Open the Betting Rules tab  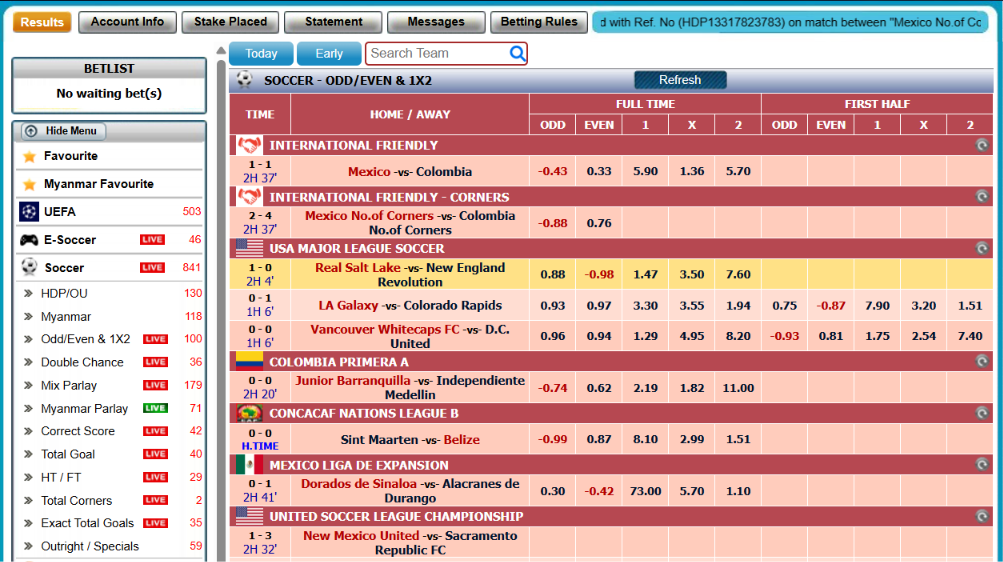(x=539, y=22)
